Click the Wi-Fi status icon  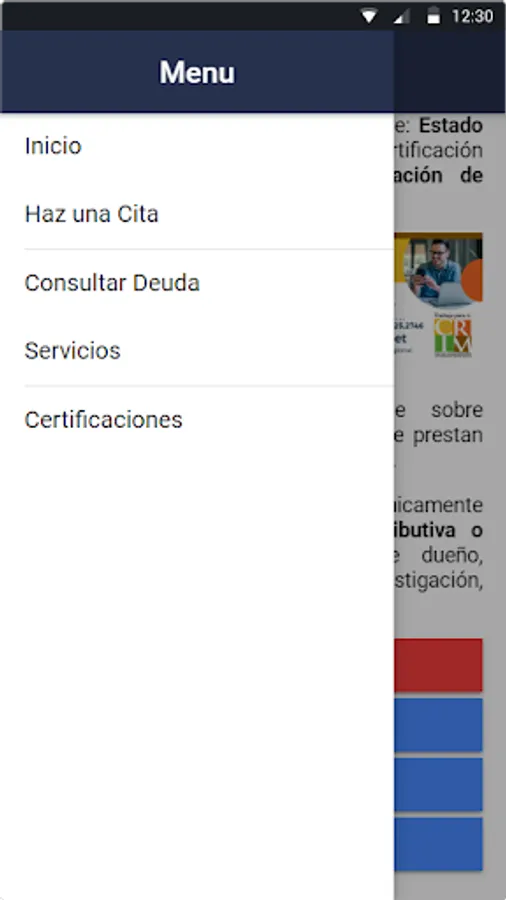[368, 17]
